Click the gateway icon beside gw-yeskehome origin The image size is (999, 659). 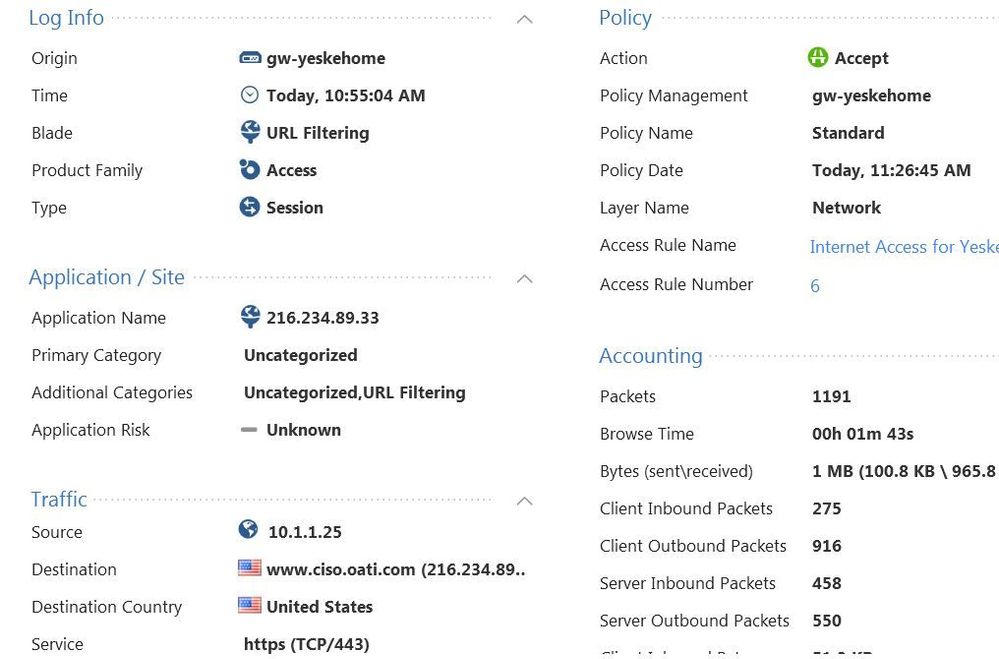point(250,58)
